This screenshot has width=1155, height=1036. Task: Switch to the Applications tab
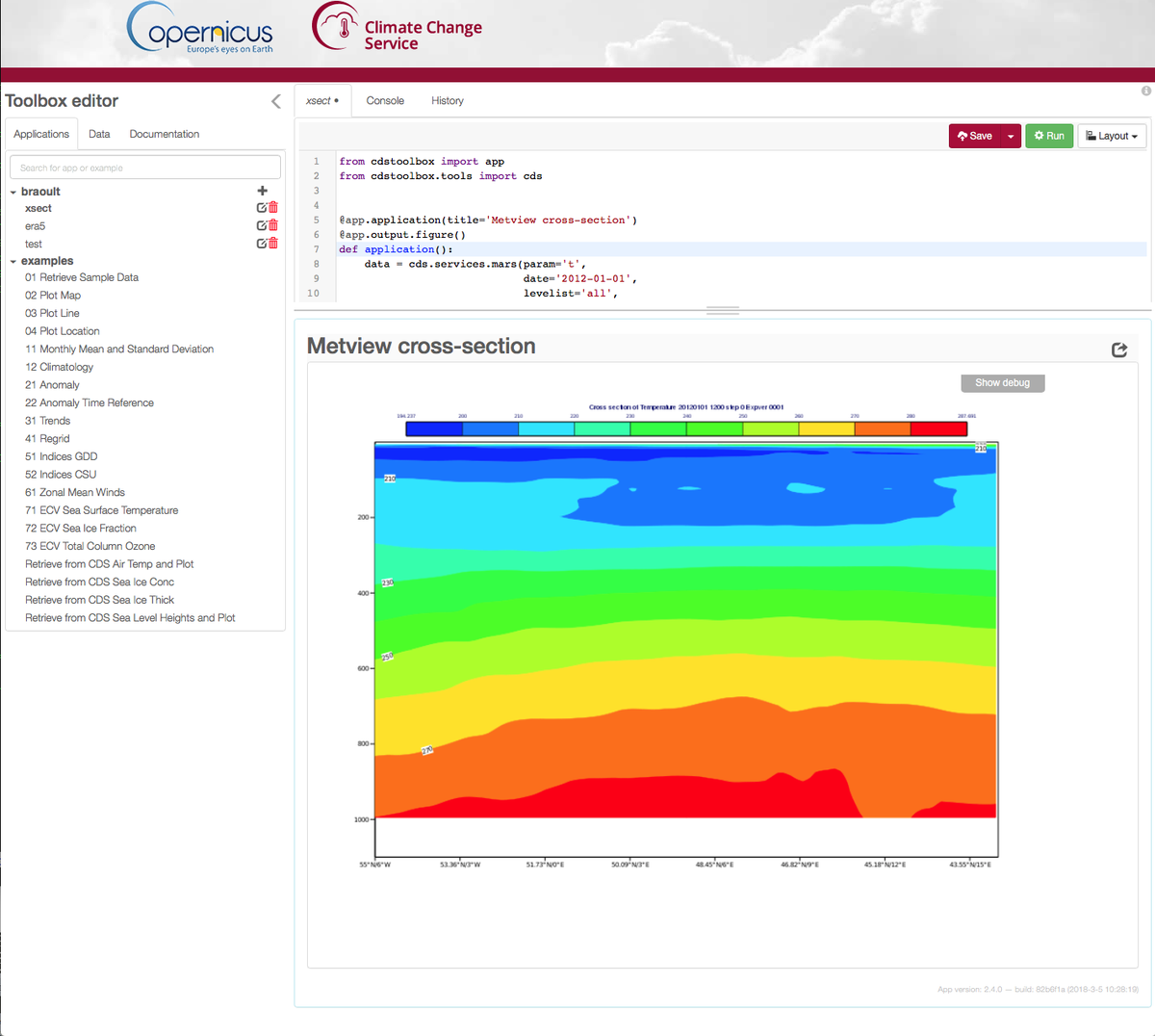coord(41,134)
